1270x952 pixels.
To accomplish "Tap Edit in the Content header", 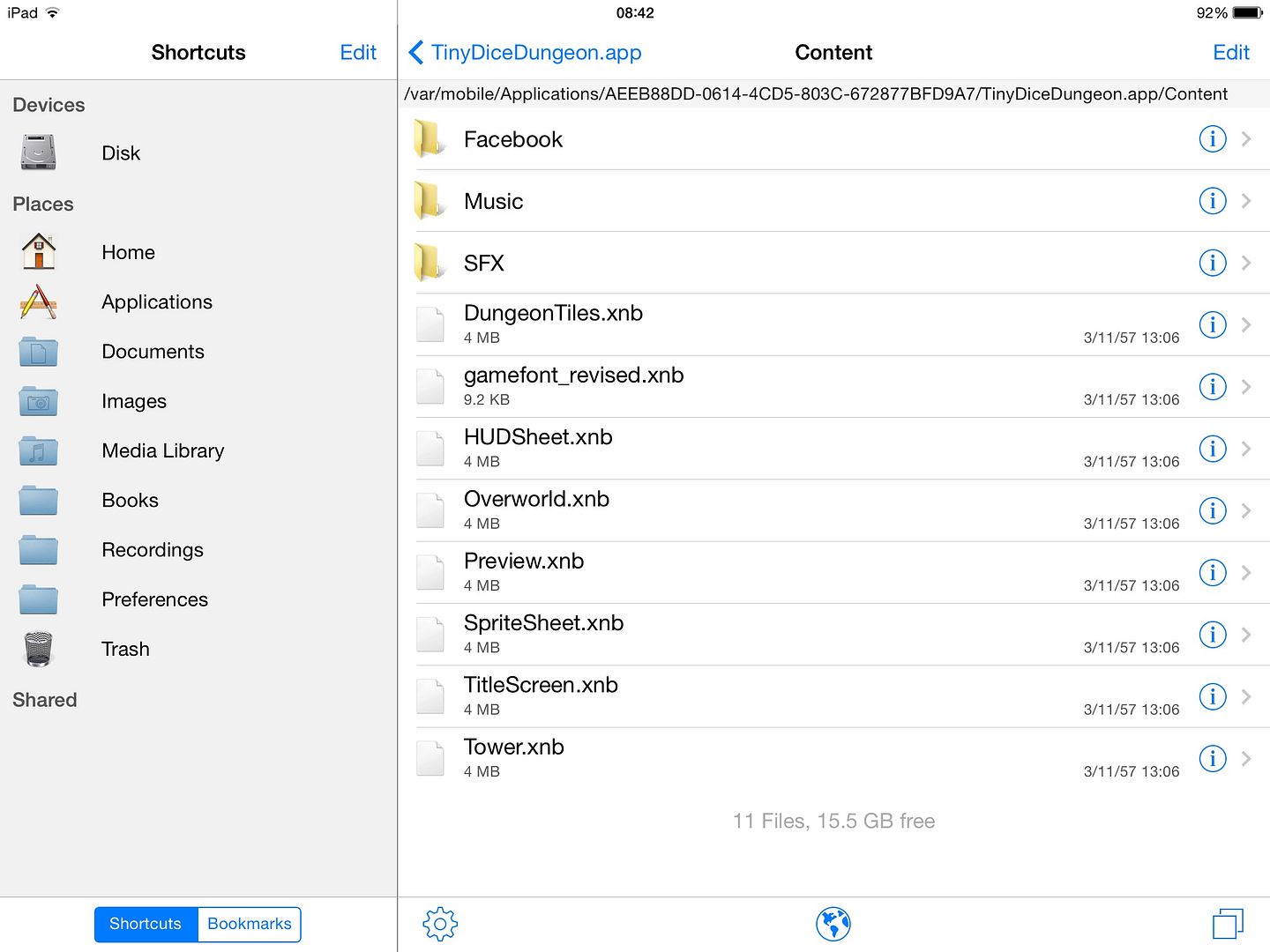I will point(1230,53).
